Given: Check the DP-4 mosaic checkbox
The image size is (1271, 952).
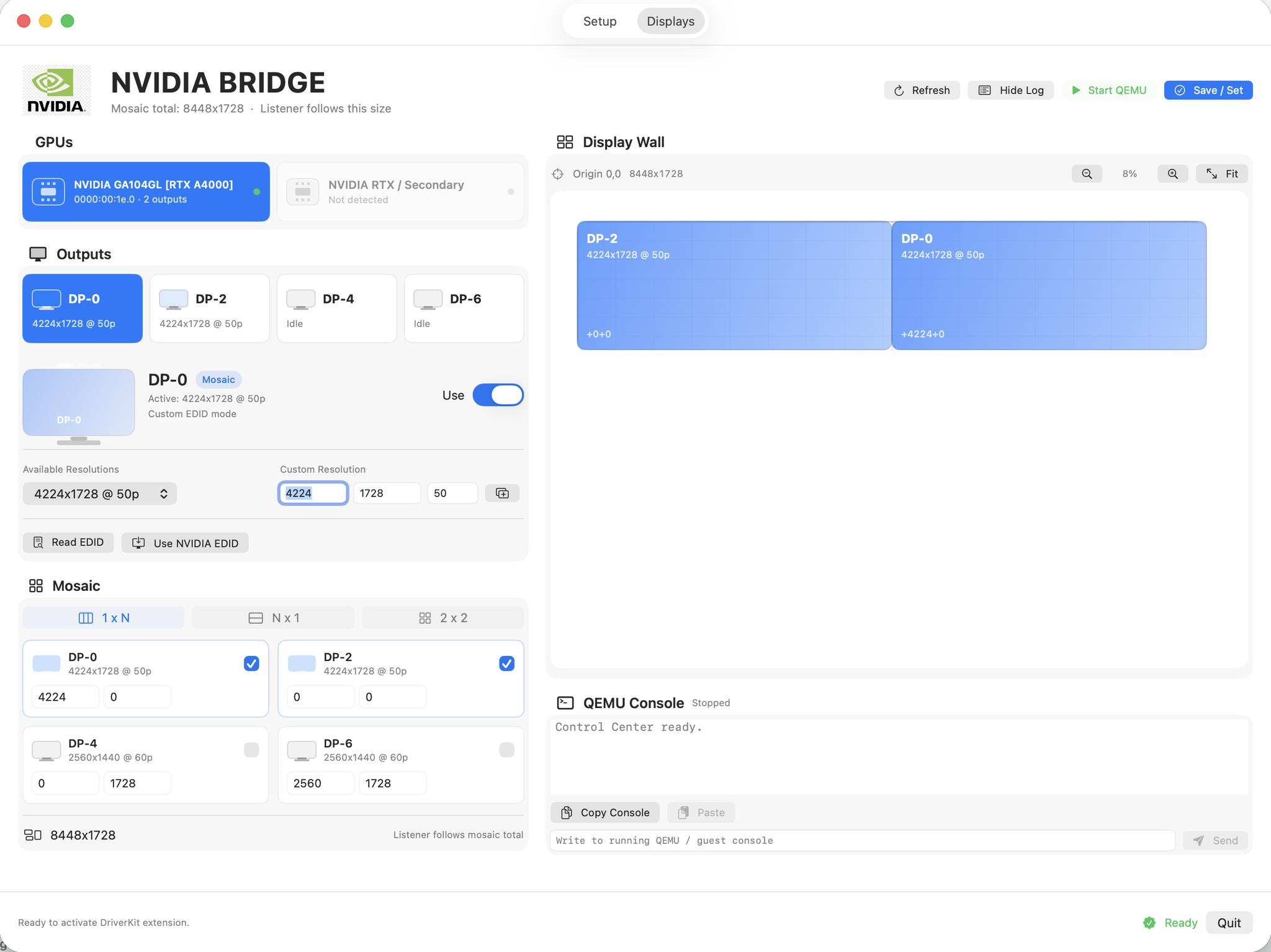Looking at the screenshot, I should point(251,750).
